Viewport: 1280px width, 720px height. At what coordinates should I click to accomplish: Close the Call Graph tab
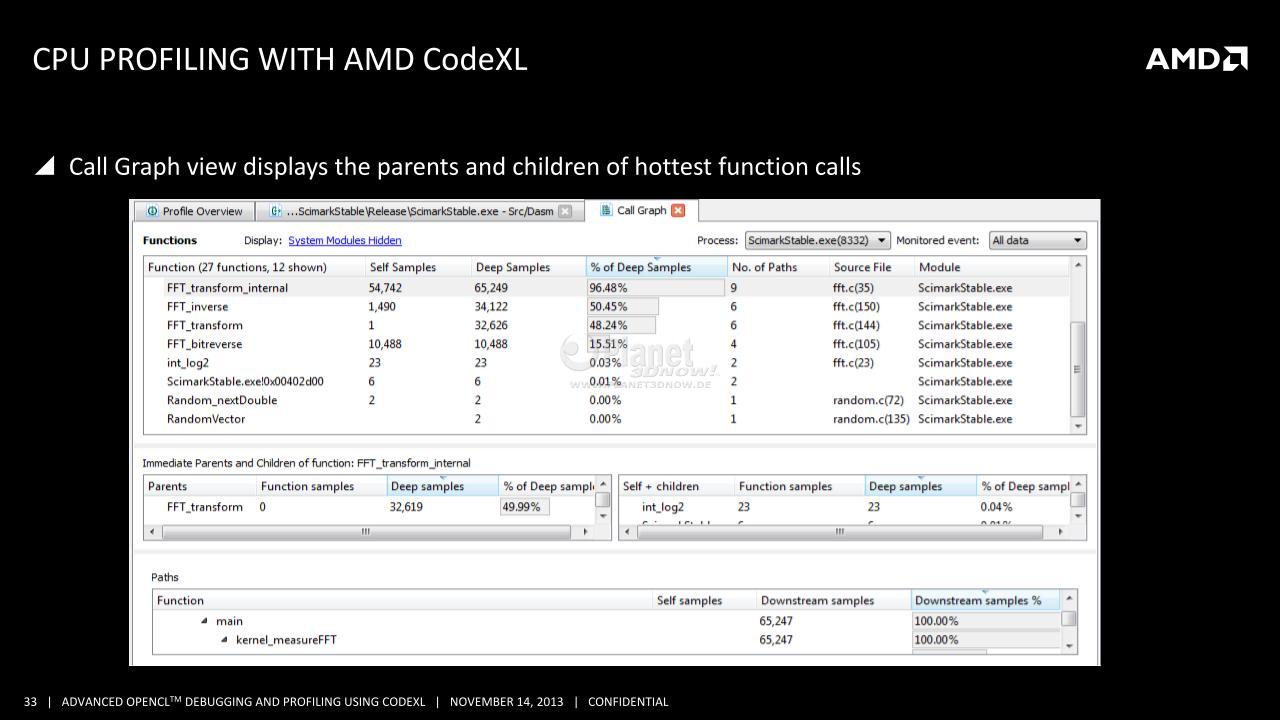[x=678, y=210]
